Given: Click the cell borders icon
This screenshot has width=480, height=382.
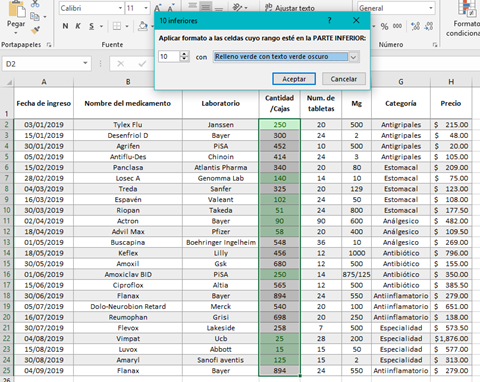Looking at the screenshot, I should click(117, 26).
